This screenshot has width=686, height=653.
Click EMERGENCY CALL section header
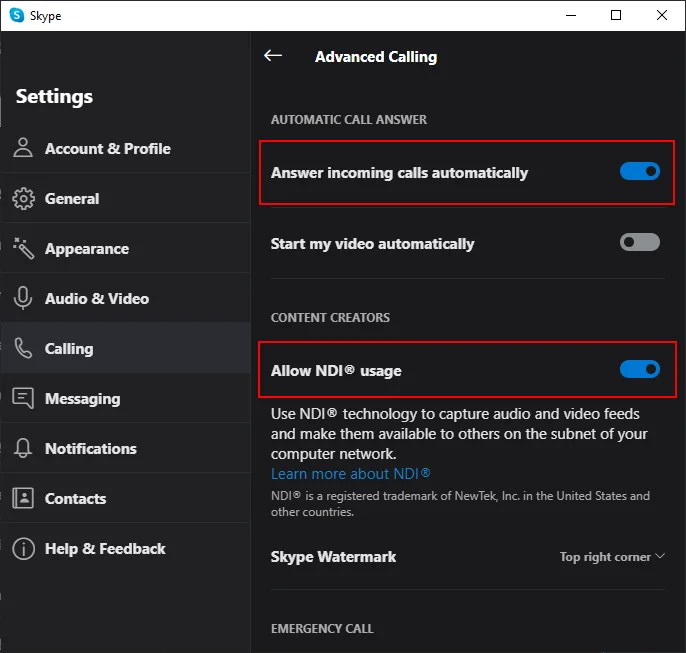(322, 629)
